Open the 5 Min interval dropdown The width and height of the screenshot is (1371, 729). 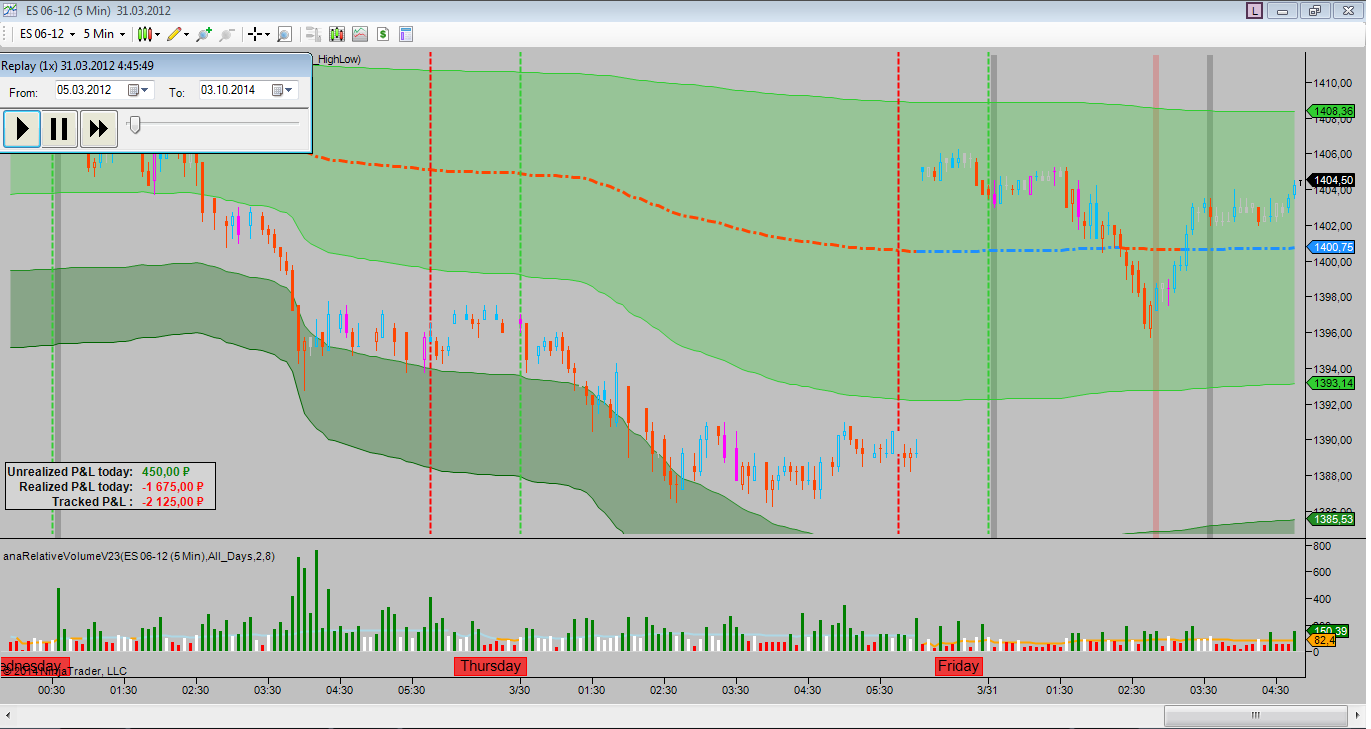(105, 34)
